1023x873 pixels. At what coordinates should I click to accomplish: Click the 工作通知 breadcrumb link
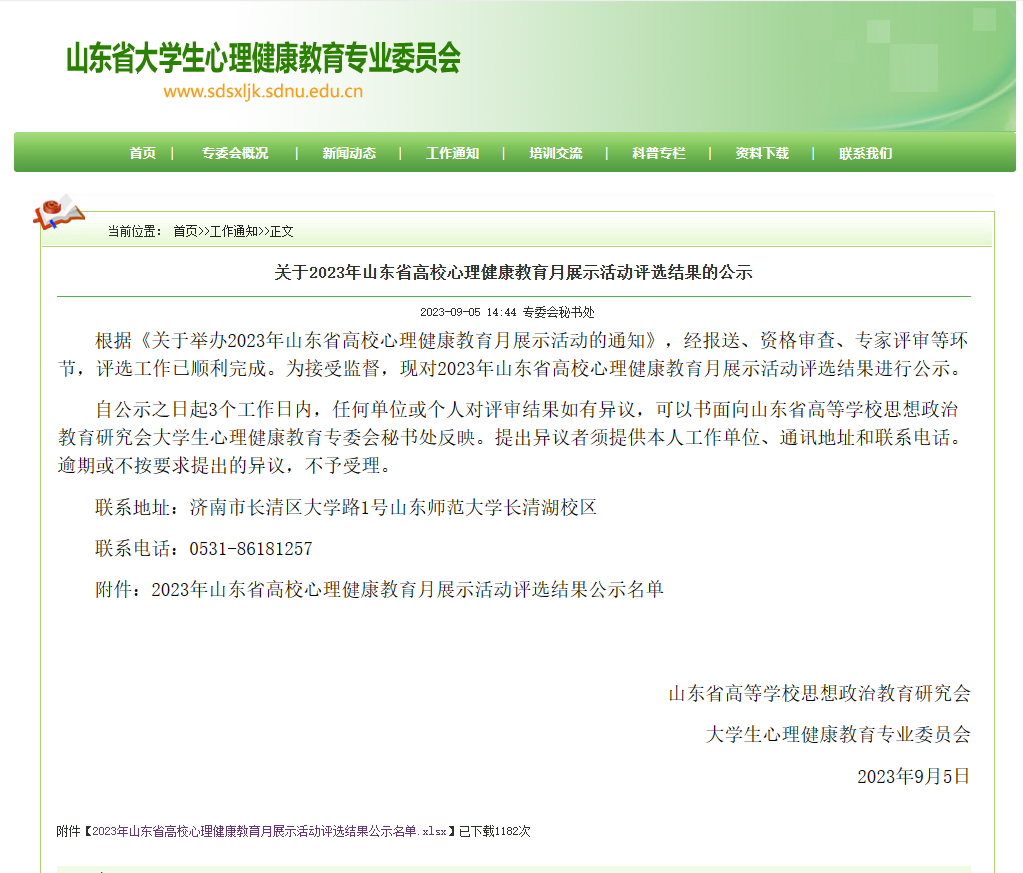click(234, 232)
